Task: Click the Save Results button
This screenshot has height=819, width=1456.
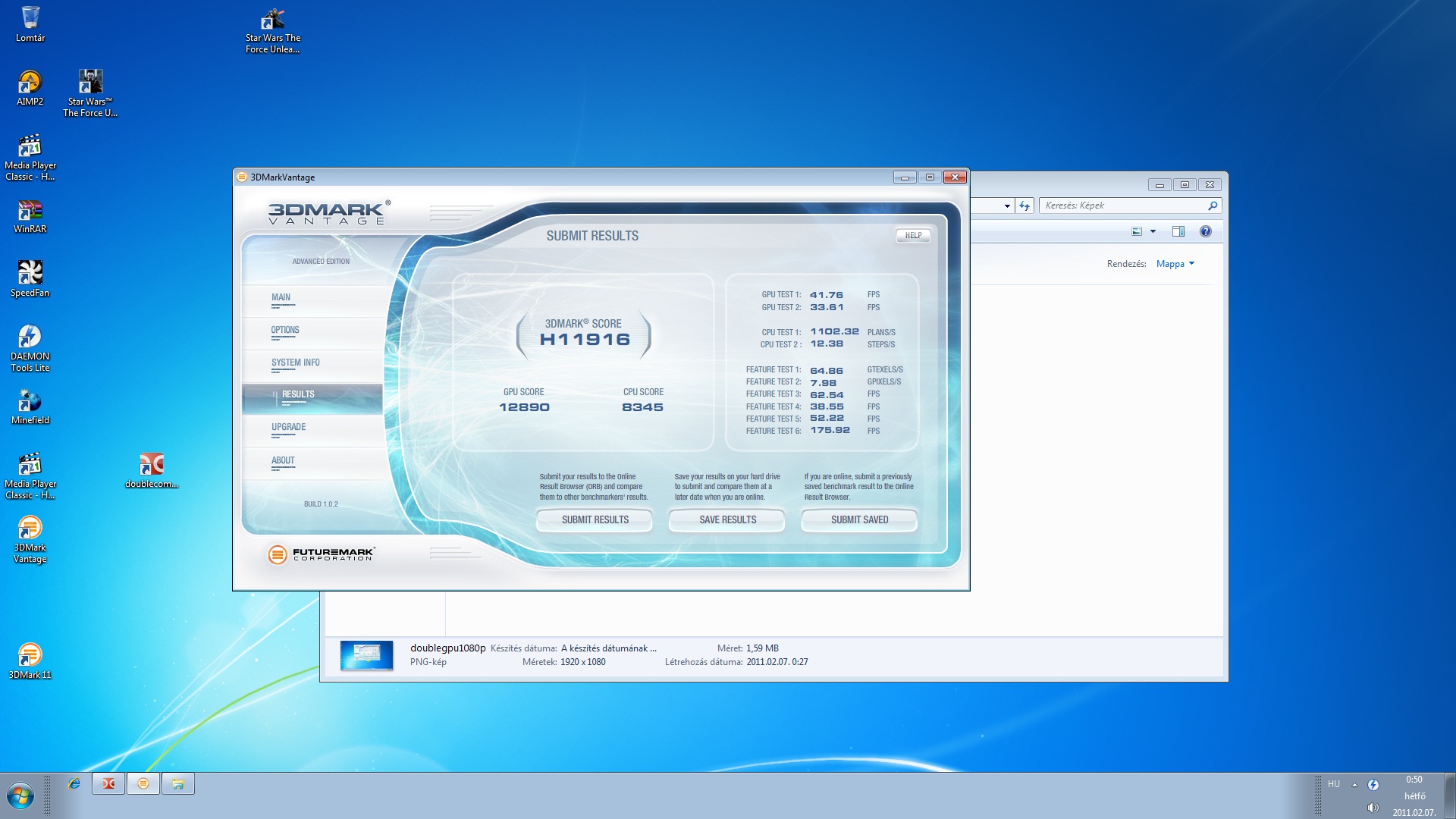Action: click(726, 520)
